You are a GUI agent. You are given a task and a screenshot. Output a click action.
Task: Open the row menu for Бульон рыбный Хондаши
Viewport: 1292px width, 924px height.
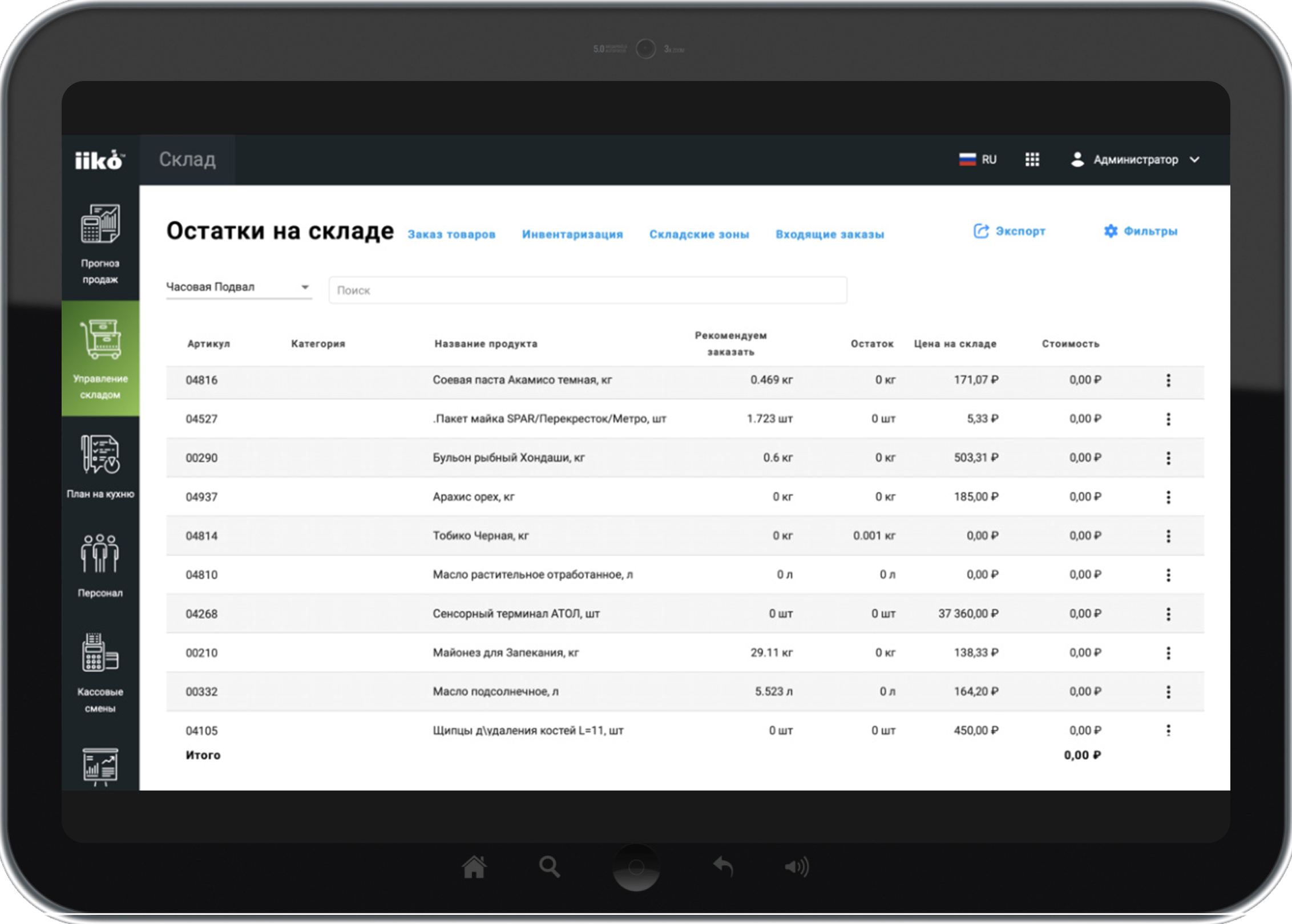pos(1168,458)
